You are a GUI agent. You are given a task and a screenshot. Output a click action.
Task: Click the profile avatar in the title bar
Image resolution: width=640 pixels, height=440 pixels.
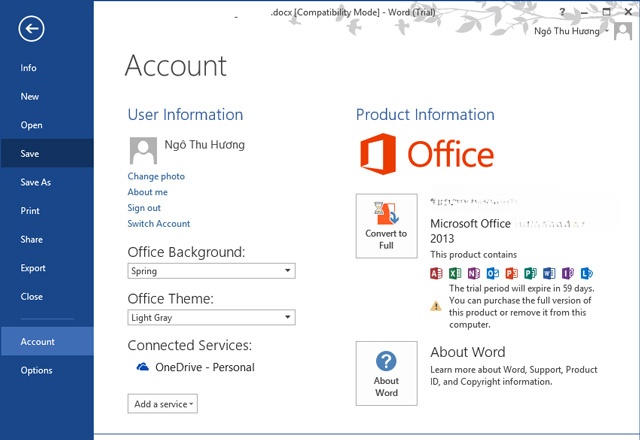pos(623,31)
